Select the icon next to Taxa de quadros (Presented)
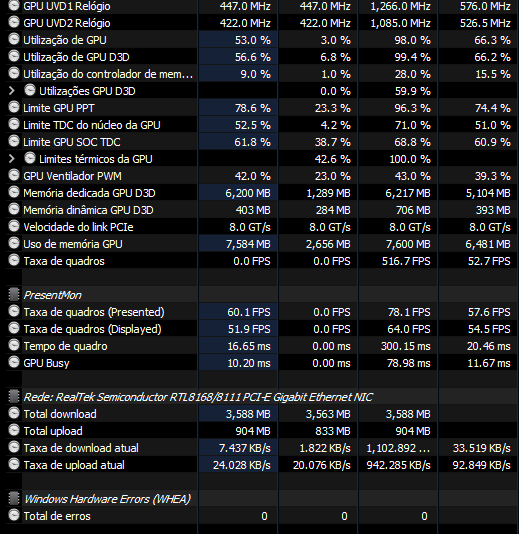 click(x=14, y=312)
